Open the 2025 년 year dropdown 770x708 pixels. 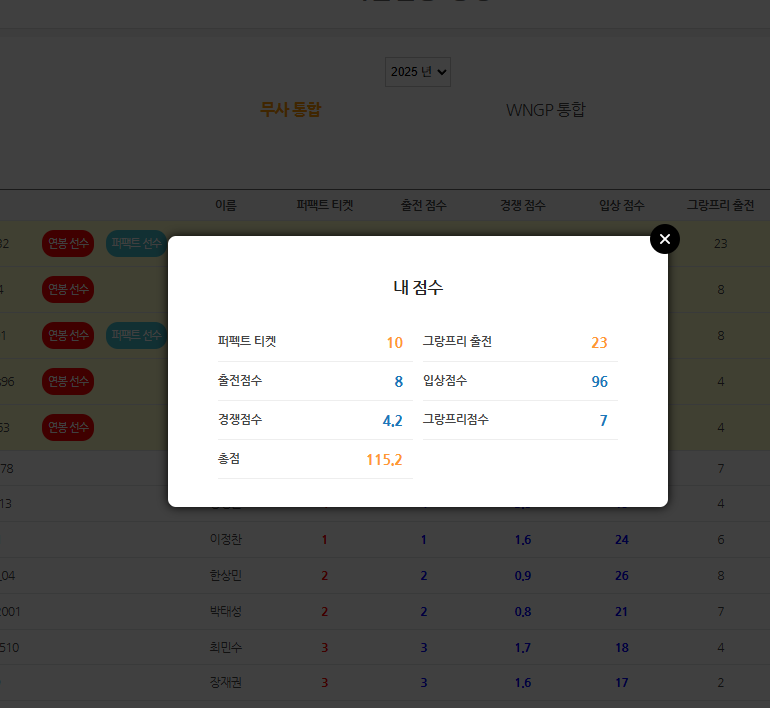[x=418, y=72]
